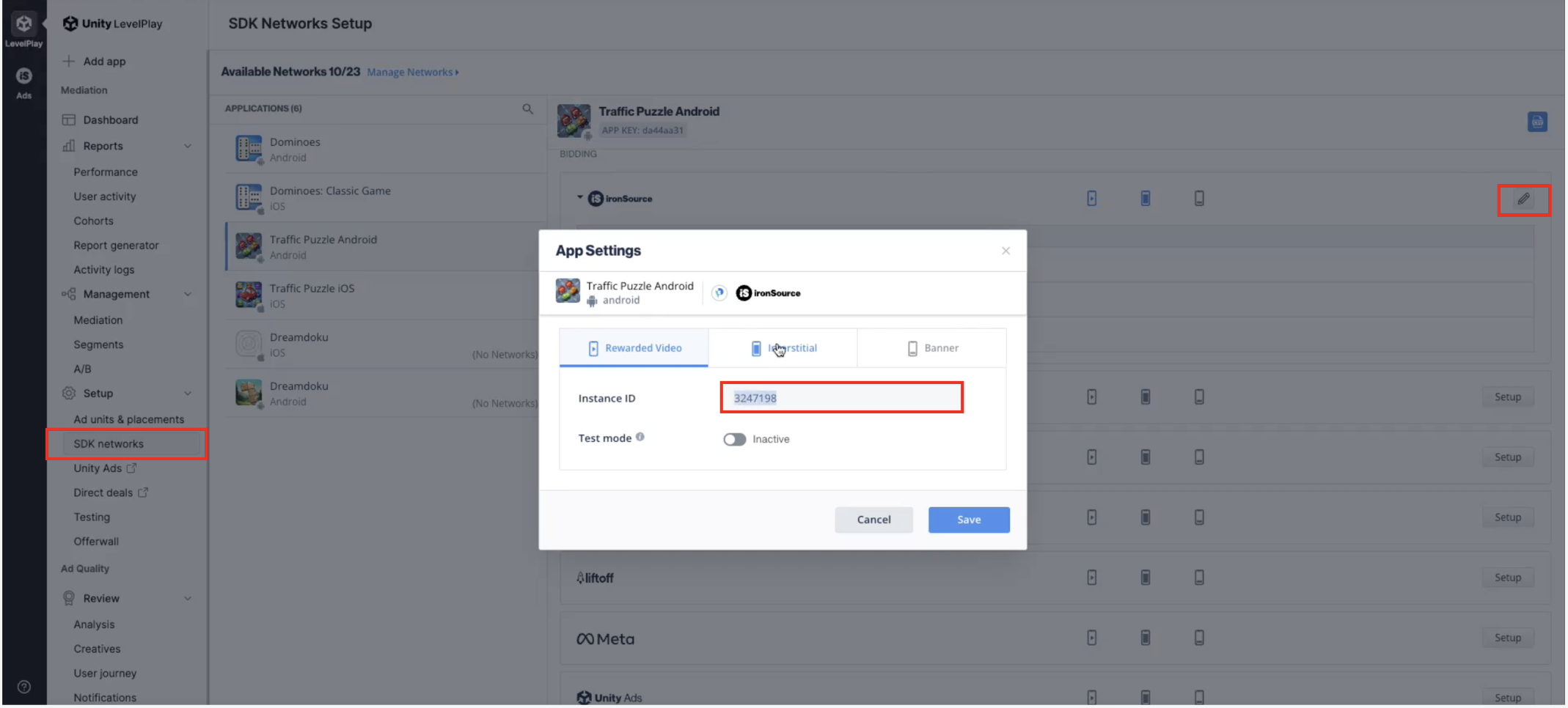This screenshot has height=708, width=1568.
Task: Collapse the Review section chevron
Action: (188, 598)
